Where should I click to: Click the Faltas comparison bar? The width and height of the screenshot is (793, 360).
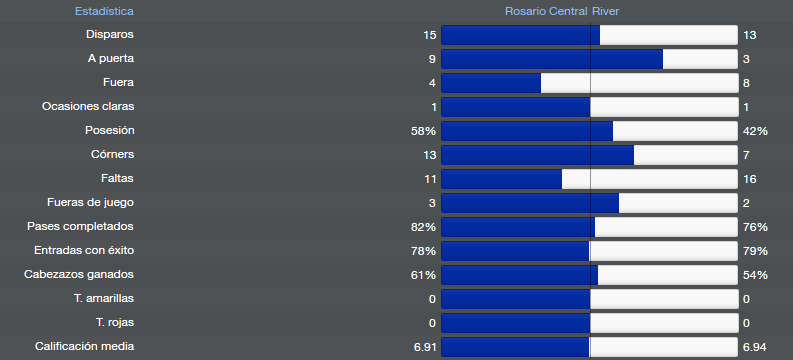(589, 179)
